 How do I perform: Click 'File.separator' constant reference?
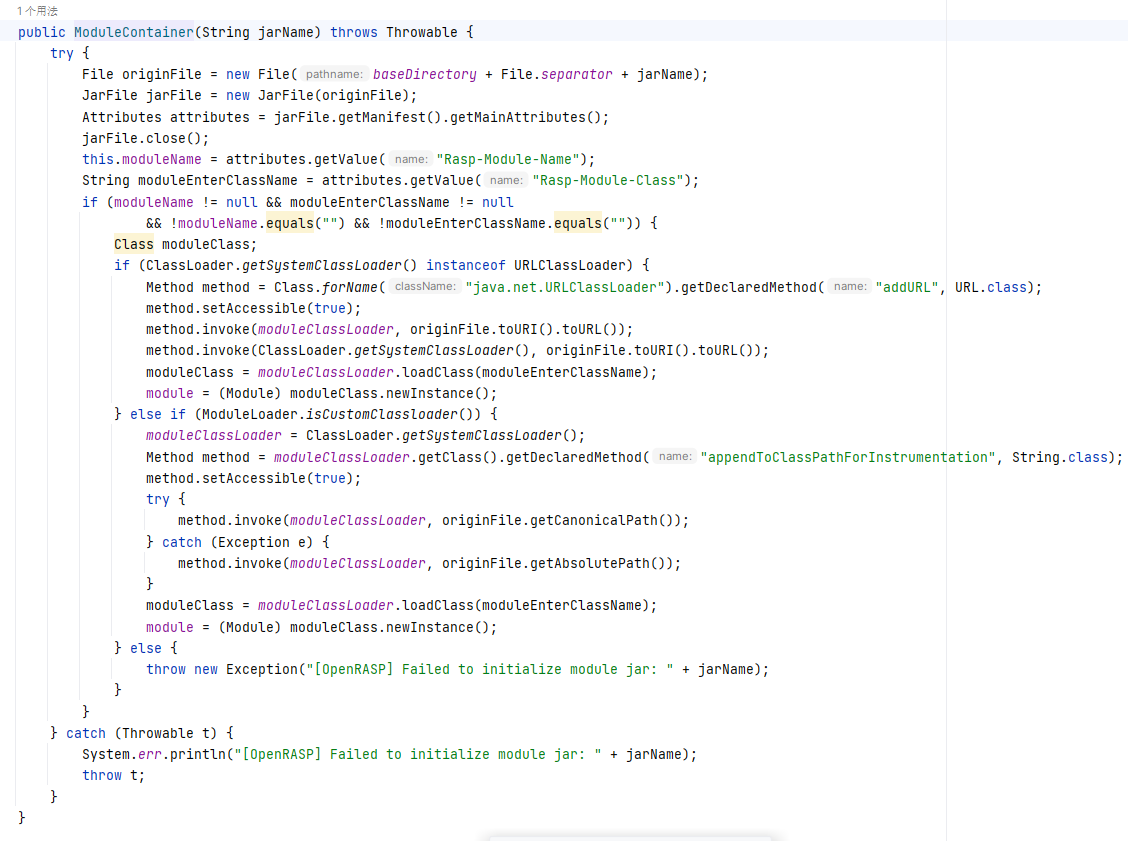pos(556,74)
